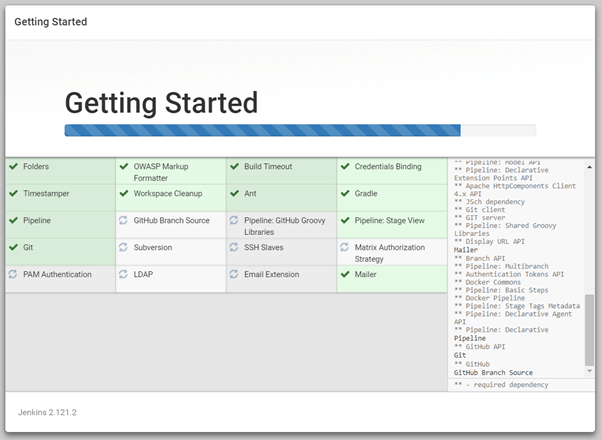The width and height of the screenshot is (602, 440).
Task: Click the installation progress bar
Action: pos(300,130)
